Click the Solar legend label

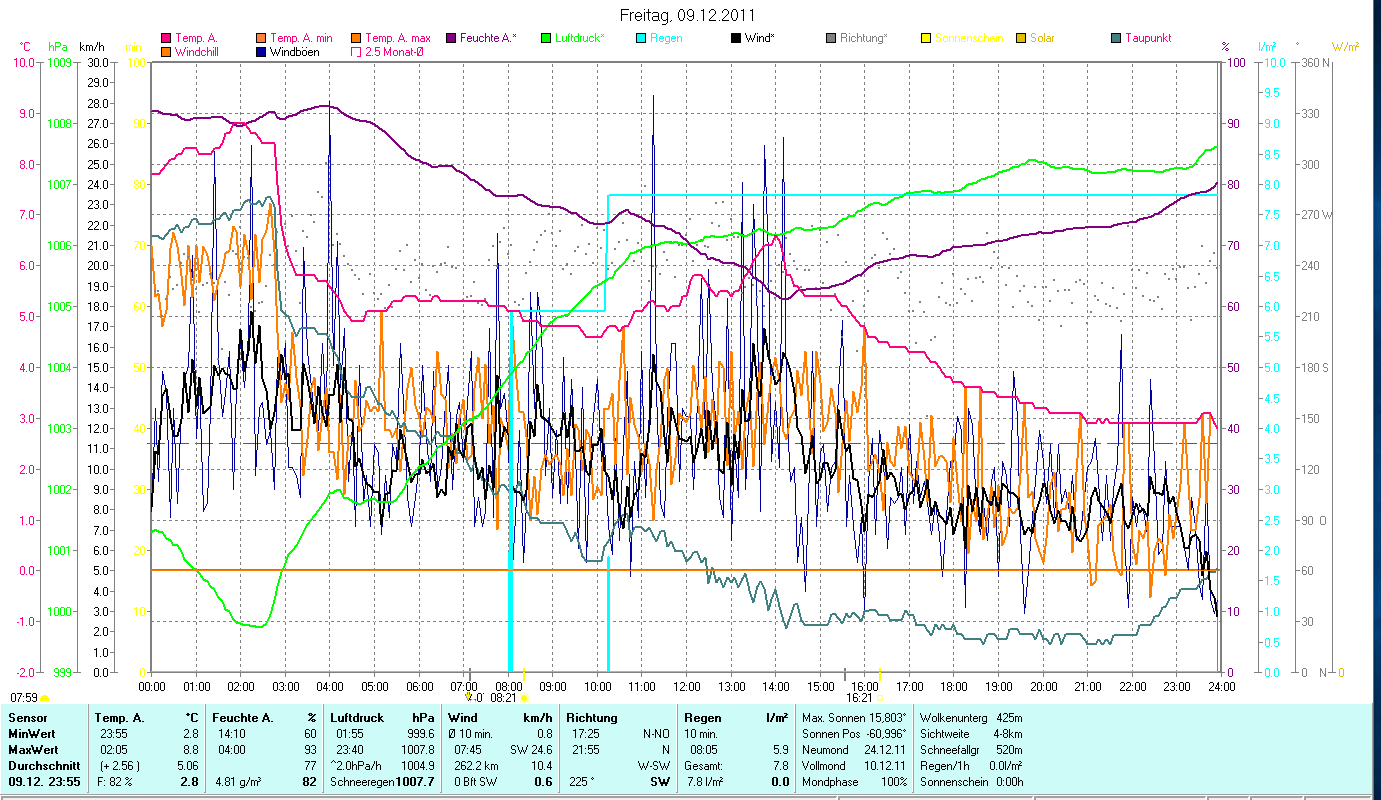1040,38
